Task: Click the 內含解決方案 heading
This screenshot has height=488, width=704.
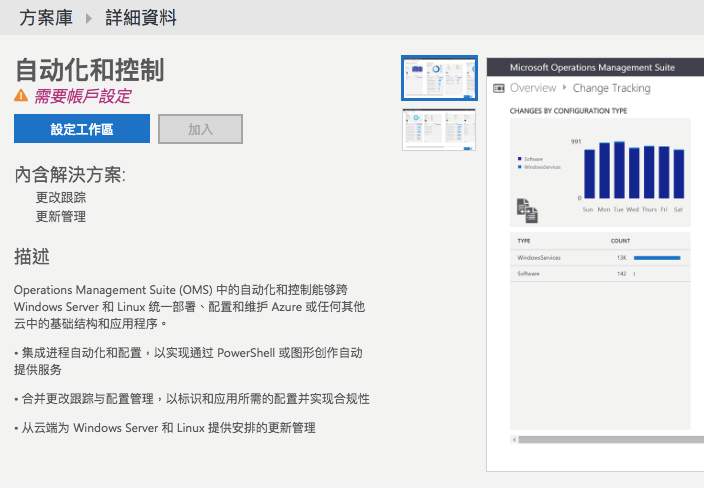Action: [70, 175]
